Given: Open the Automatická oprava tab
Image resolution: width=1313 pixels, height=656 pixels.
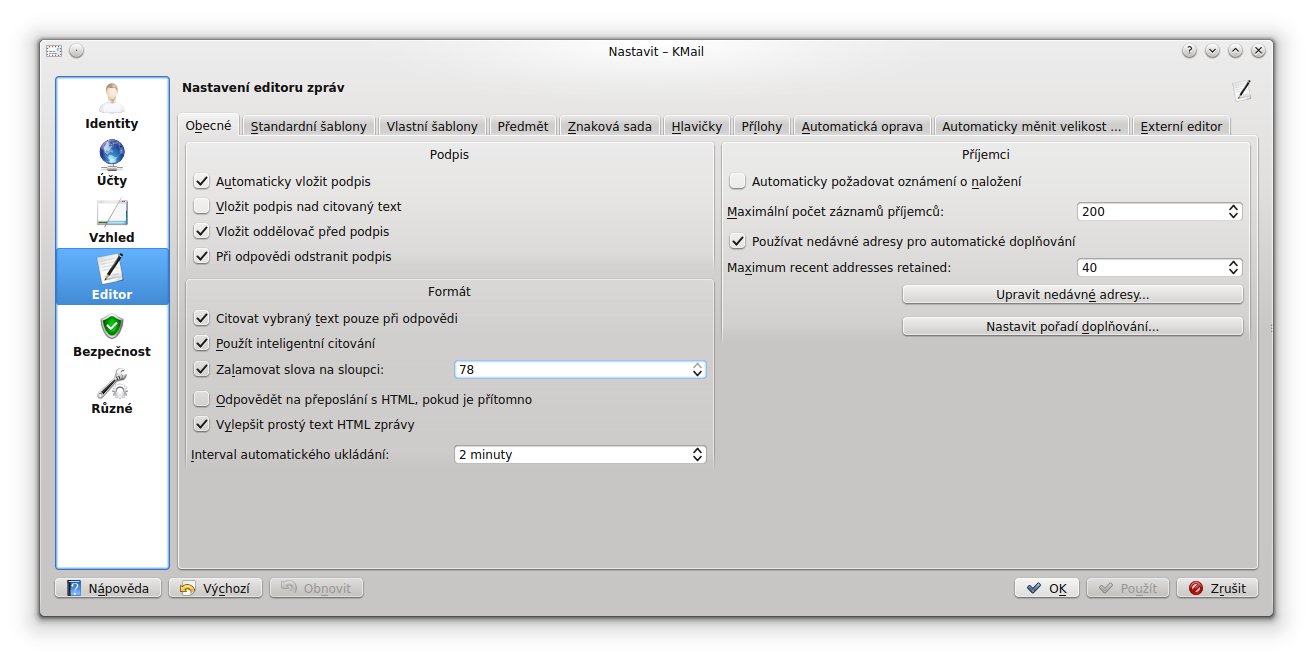Looking at the screenshot, I should pos(862,127).
